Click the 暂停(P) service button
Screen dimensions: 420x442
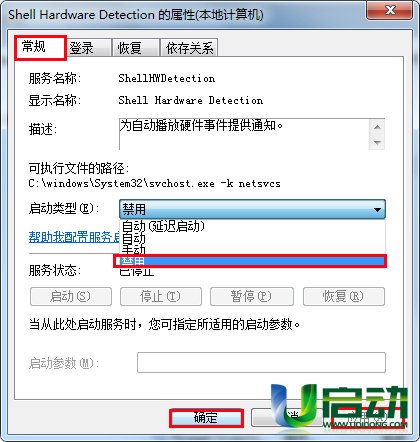pos(252,296)
